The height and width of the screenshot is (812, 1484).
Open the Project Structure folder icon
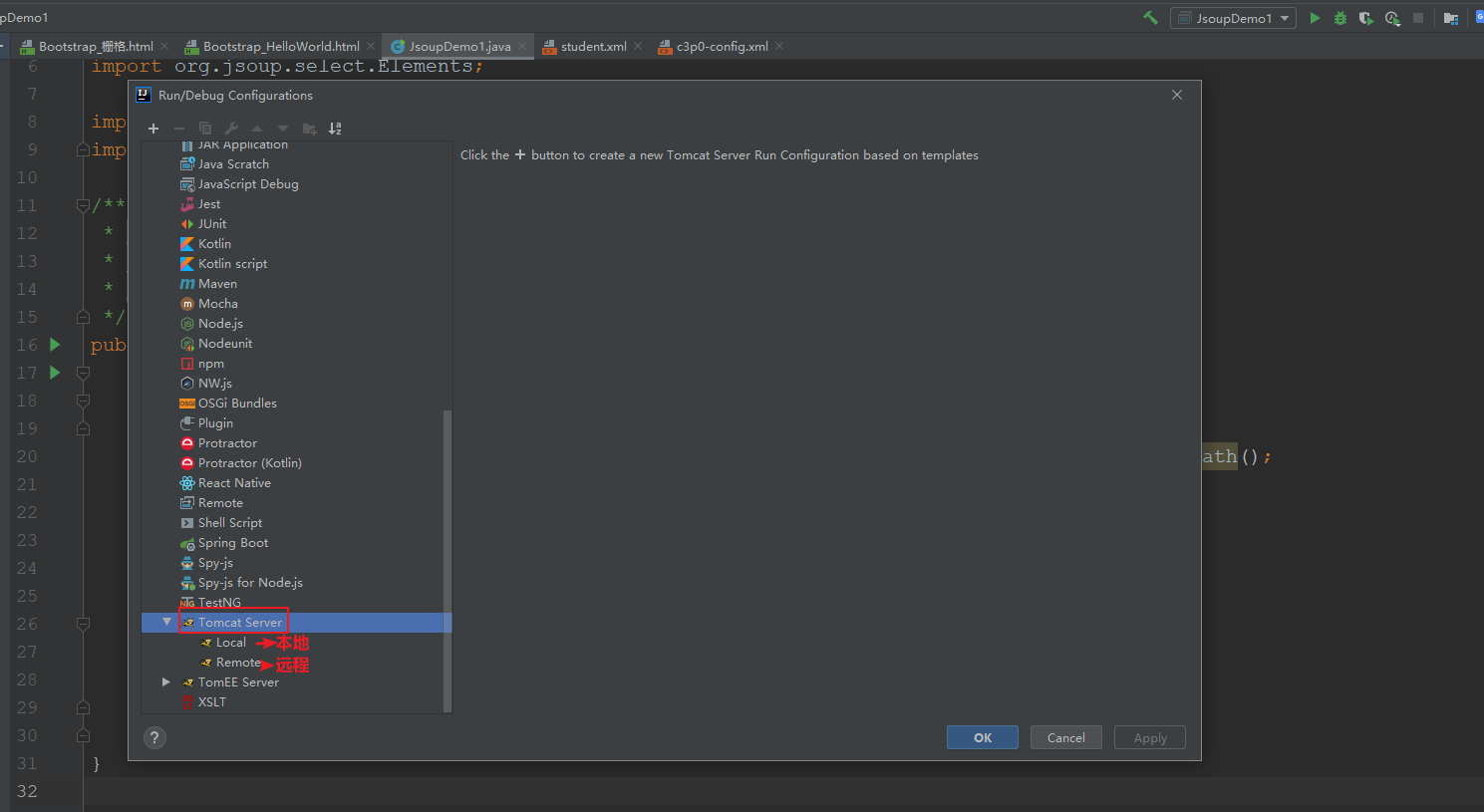click(x=1451, y=18)
